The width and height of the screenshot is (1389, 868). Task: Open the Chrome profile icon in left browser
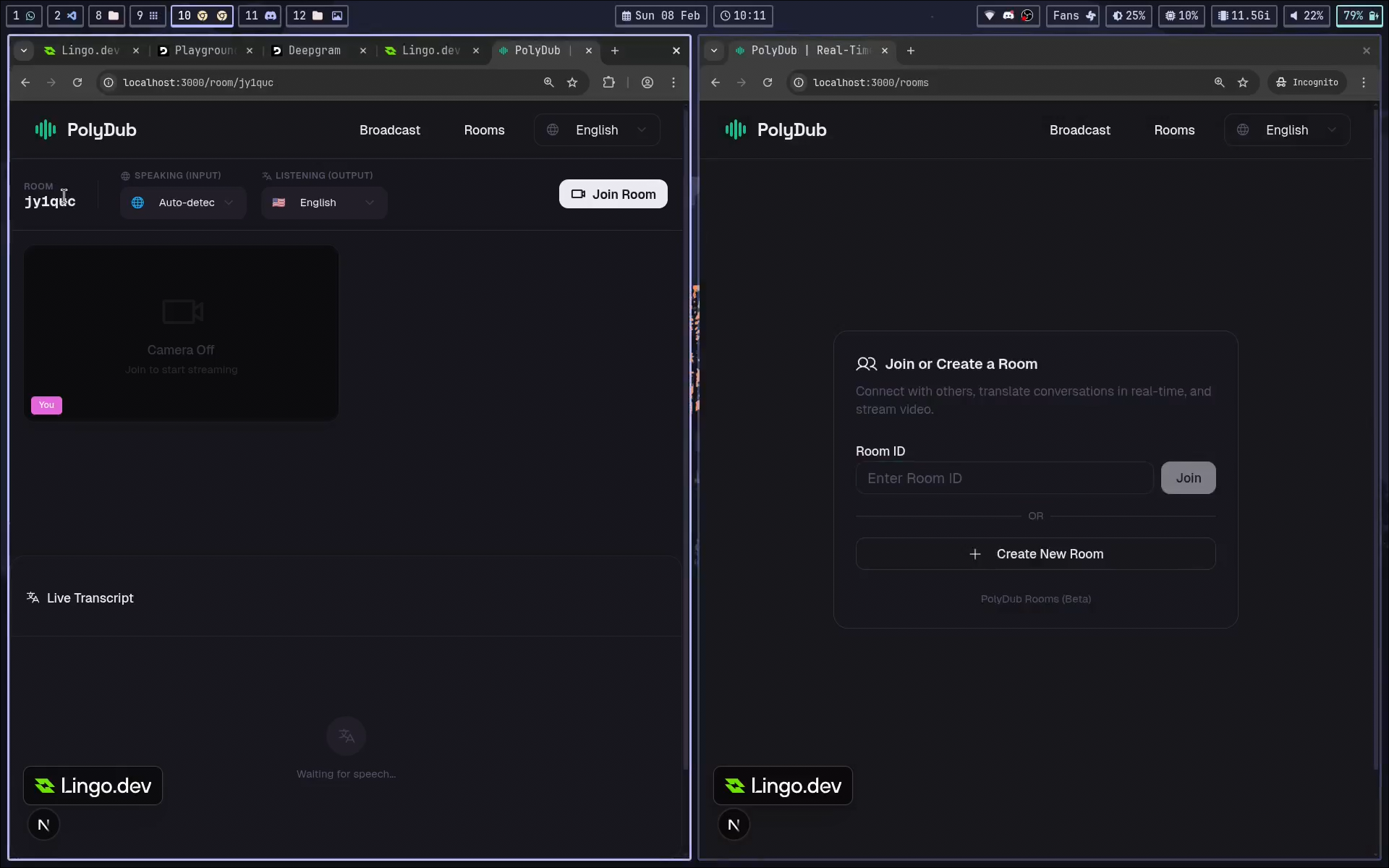pyautogui.click(x=647, y=82)
